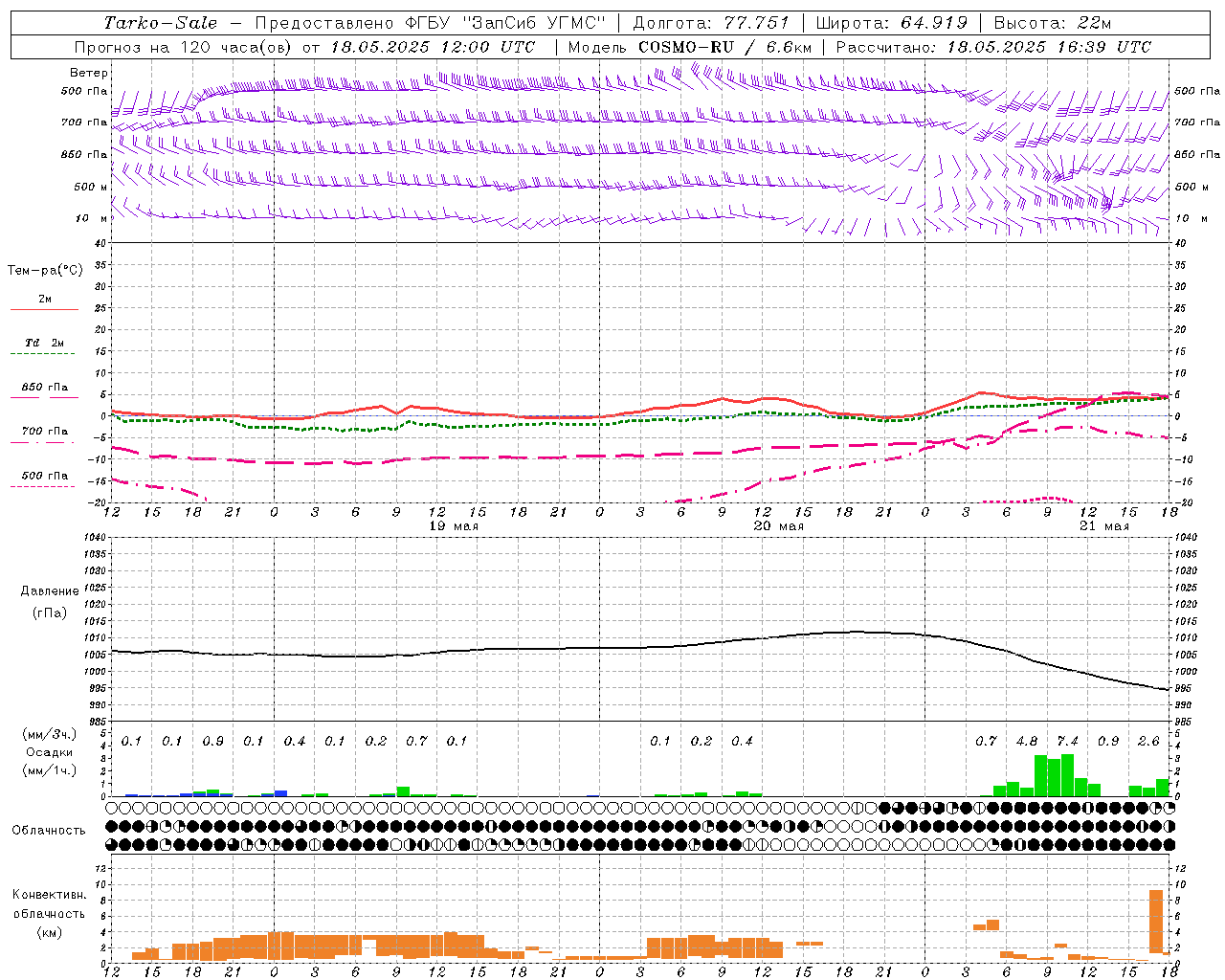1225x980 pixels.
Task: Select the green dashed Td 2м legend line
Action: click(x=43, y=353)
